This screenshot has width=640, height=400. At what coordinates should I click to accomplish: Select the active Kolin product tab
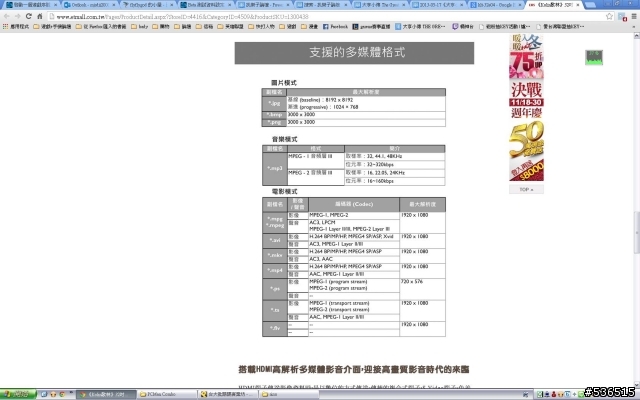553,5
